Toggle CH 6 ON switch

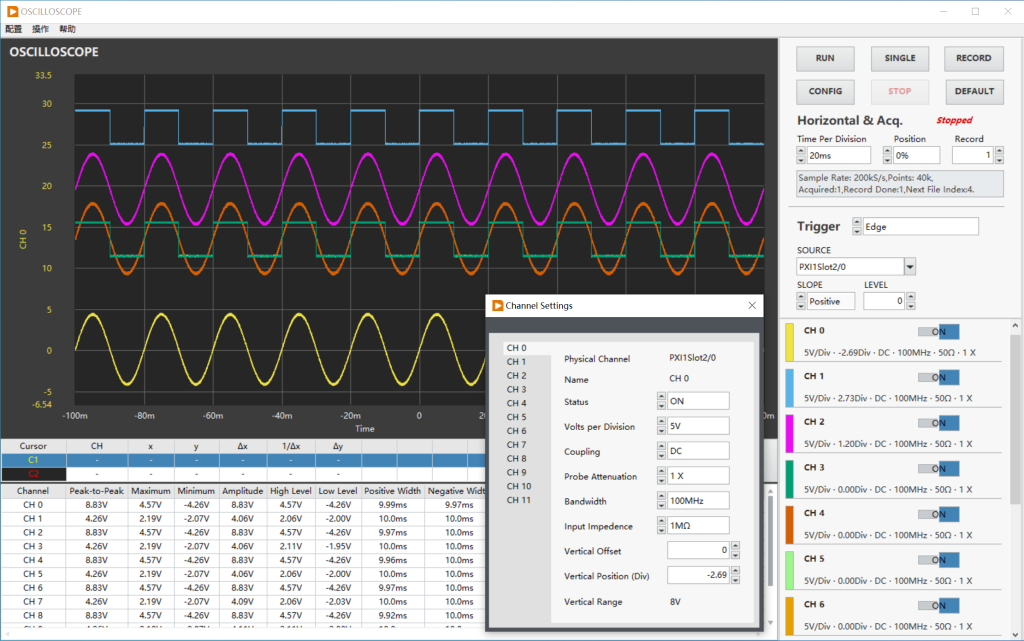click(938, 606)
